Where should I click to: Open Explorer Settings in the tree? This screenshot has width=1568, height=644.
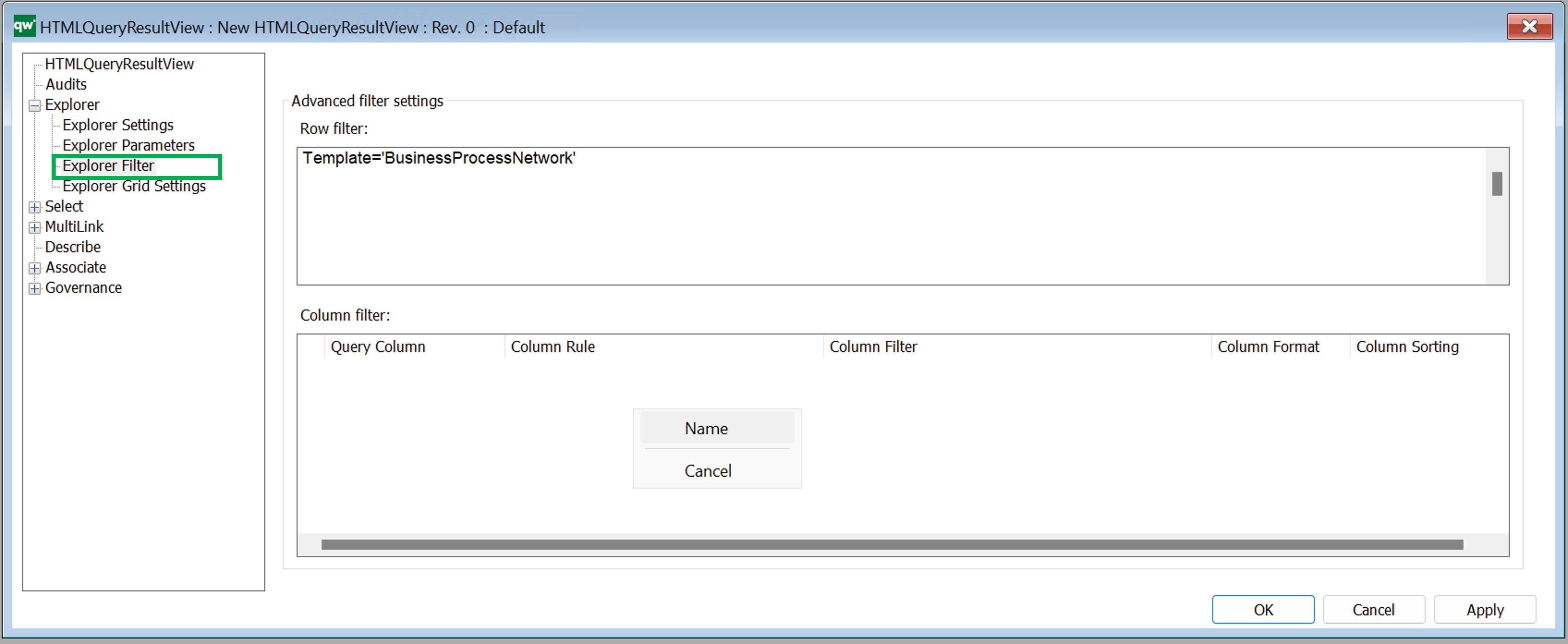coord(118,125)
